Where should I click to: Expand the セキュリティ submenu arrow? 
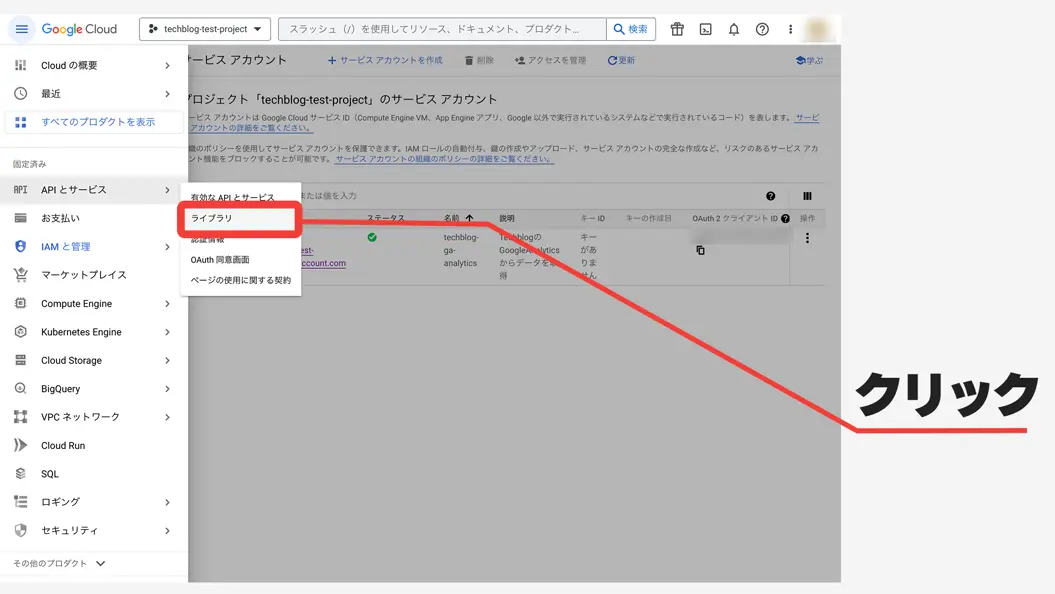pos(167,531)
